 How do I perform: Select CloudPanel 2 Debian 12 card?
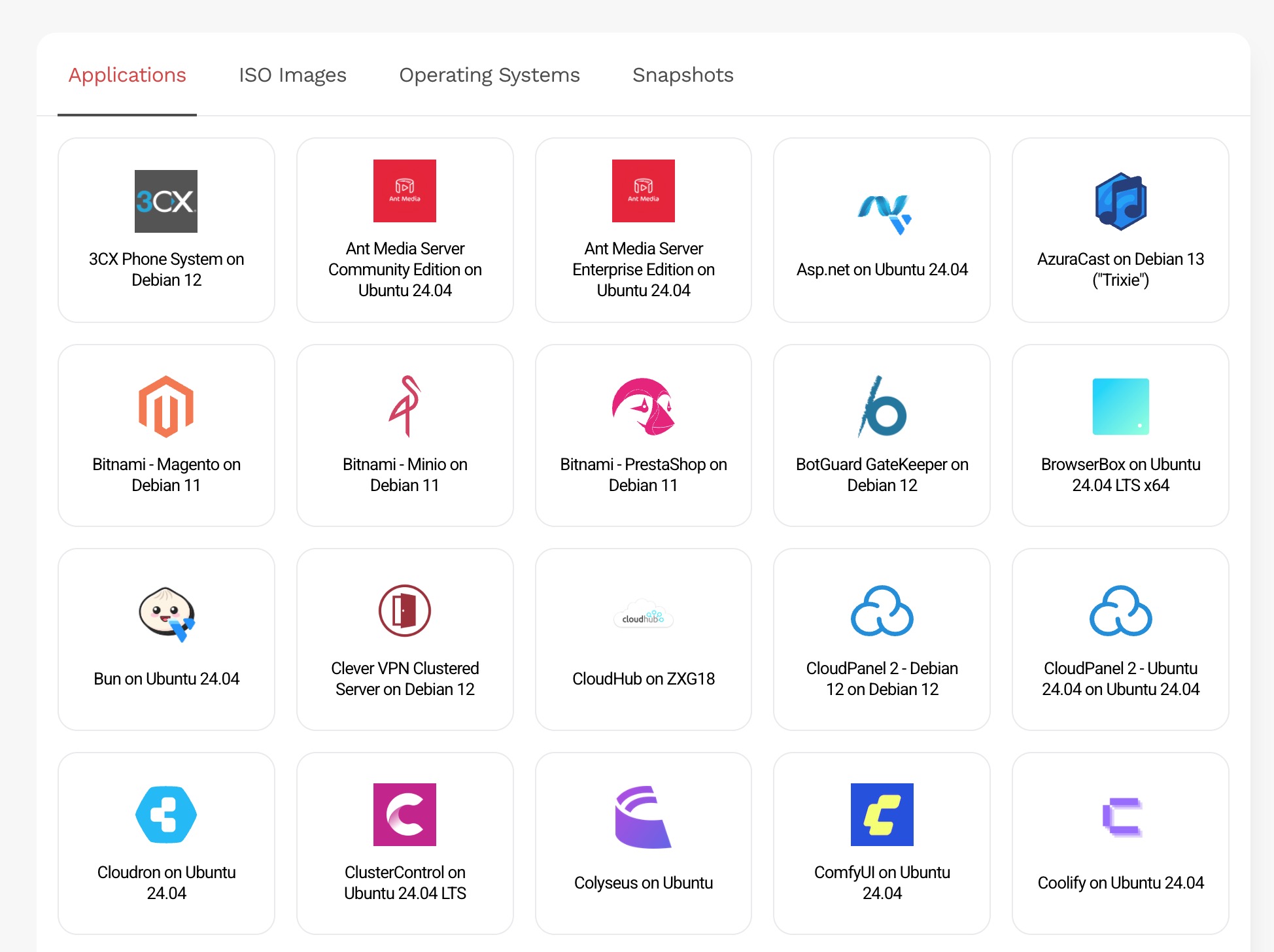pos(882,639)
